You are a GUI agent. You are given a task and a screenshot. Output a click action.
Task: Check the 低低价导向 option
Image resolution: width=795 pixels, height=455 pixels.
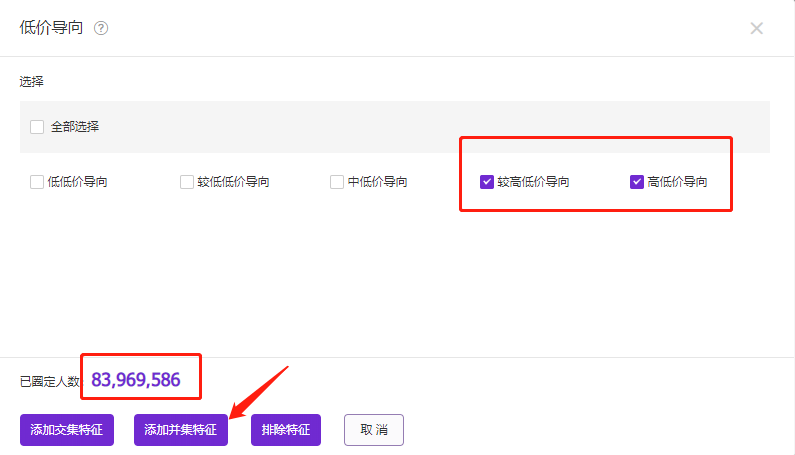[x=37, y=182]
